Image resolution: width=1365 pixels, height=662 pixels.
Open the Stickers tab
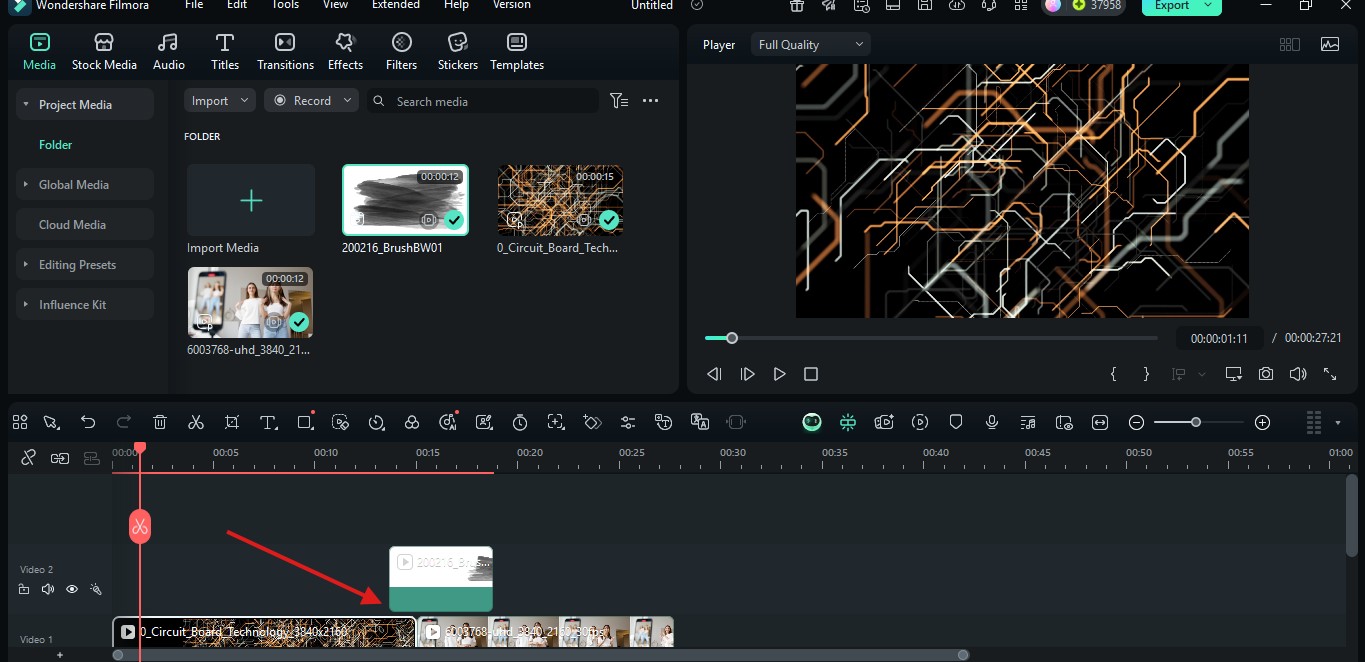(x=457, y=52)
